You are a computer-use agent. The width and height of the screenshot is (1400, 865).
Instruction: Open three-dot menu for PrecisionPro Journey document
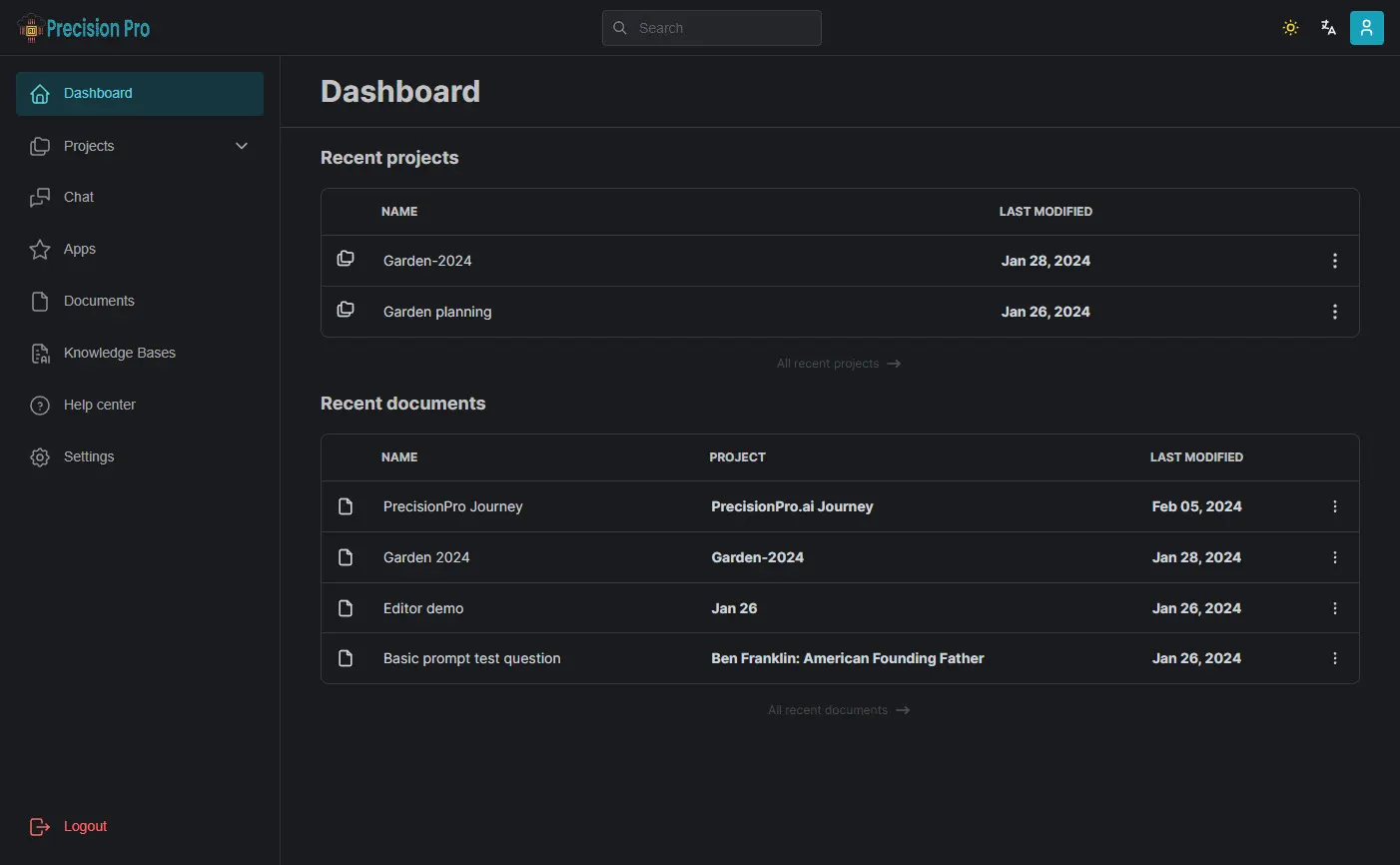pos(1334,506)
